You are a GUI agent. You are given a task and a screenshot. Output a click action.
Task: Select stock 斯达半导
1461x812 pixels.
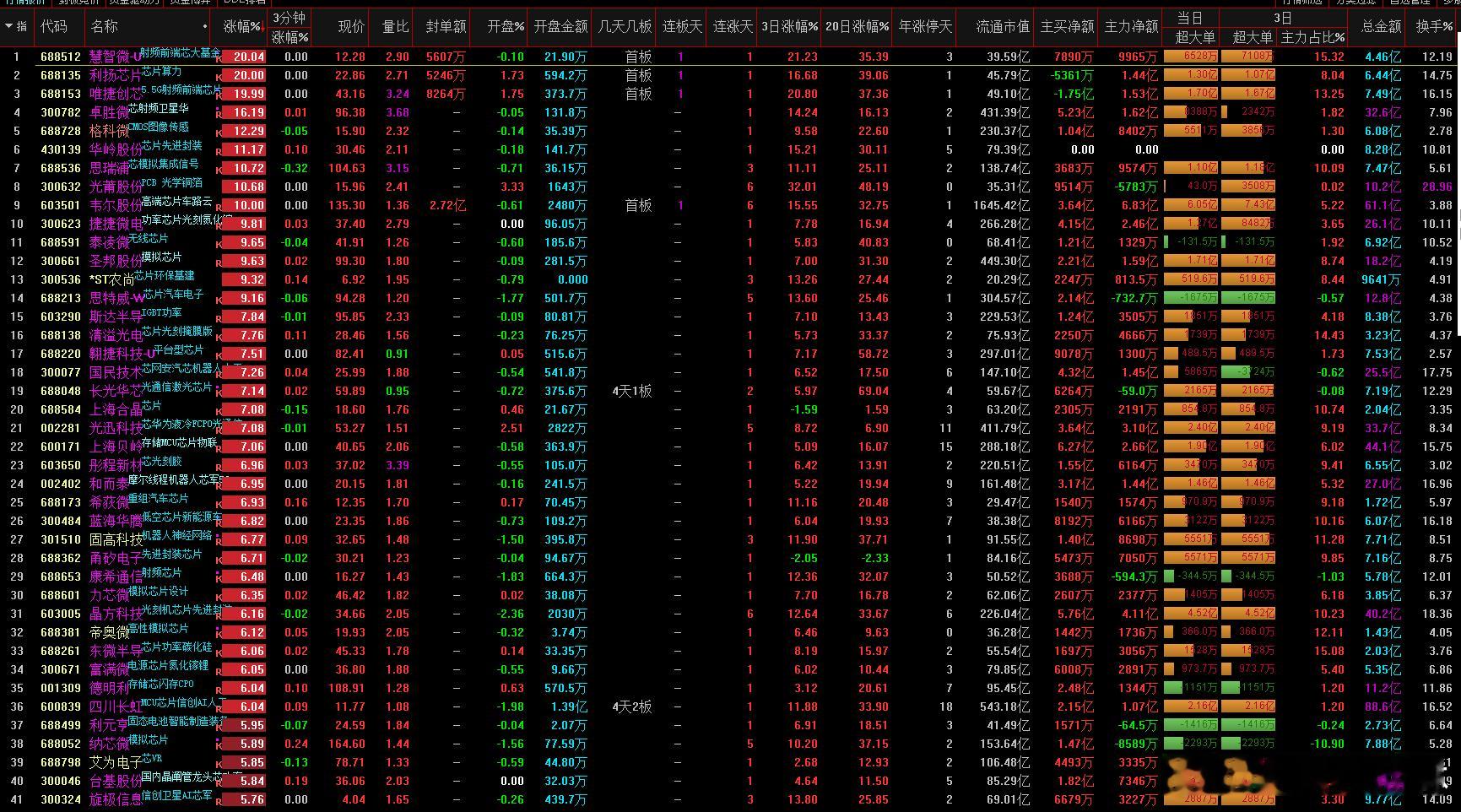tap(116, 317)
